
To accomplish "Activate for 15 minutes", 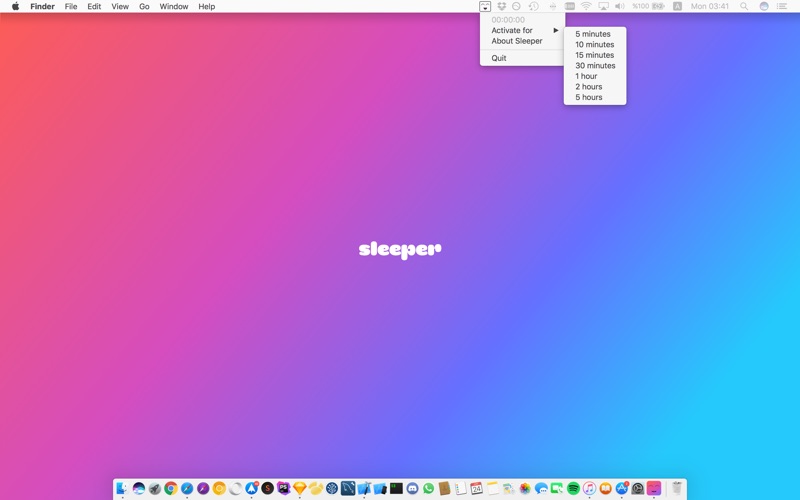I will tap(595, 55).
